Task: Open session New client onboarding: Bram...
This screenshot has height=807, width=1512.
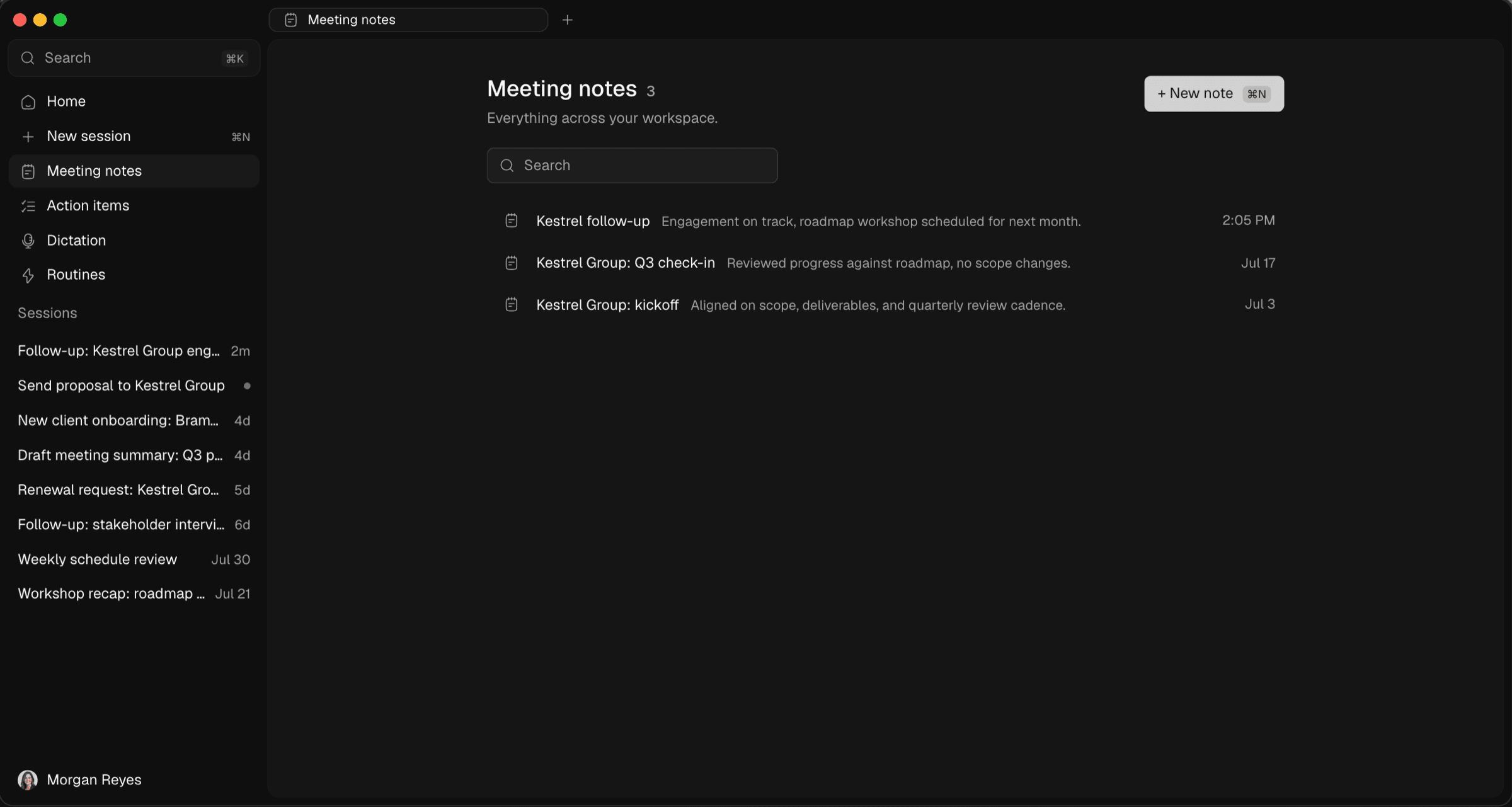Action: coord(134,420)
